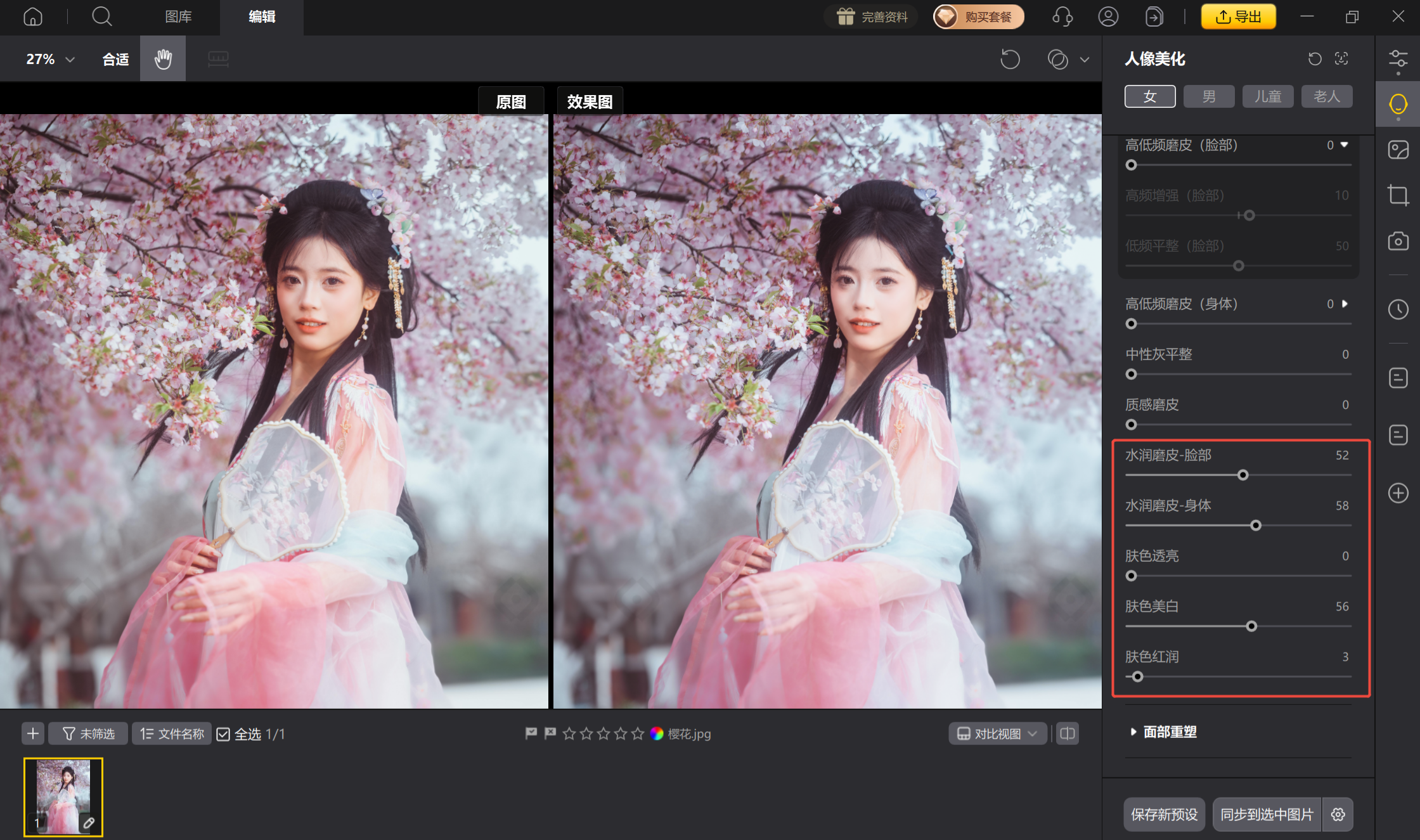Open the crop tool in sidebar
The image size is (1420, 840).
click(x=1398, y=195)
